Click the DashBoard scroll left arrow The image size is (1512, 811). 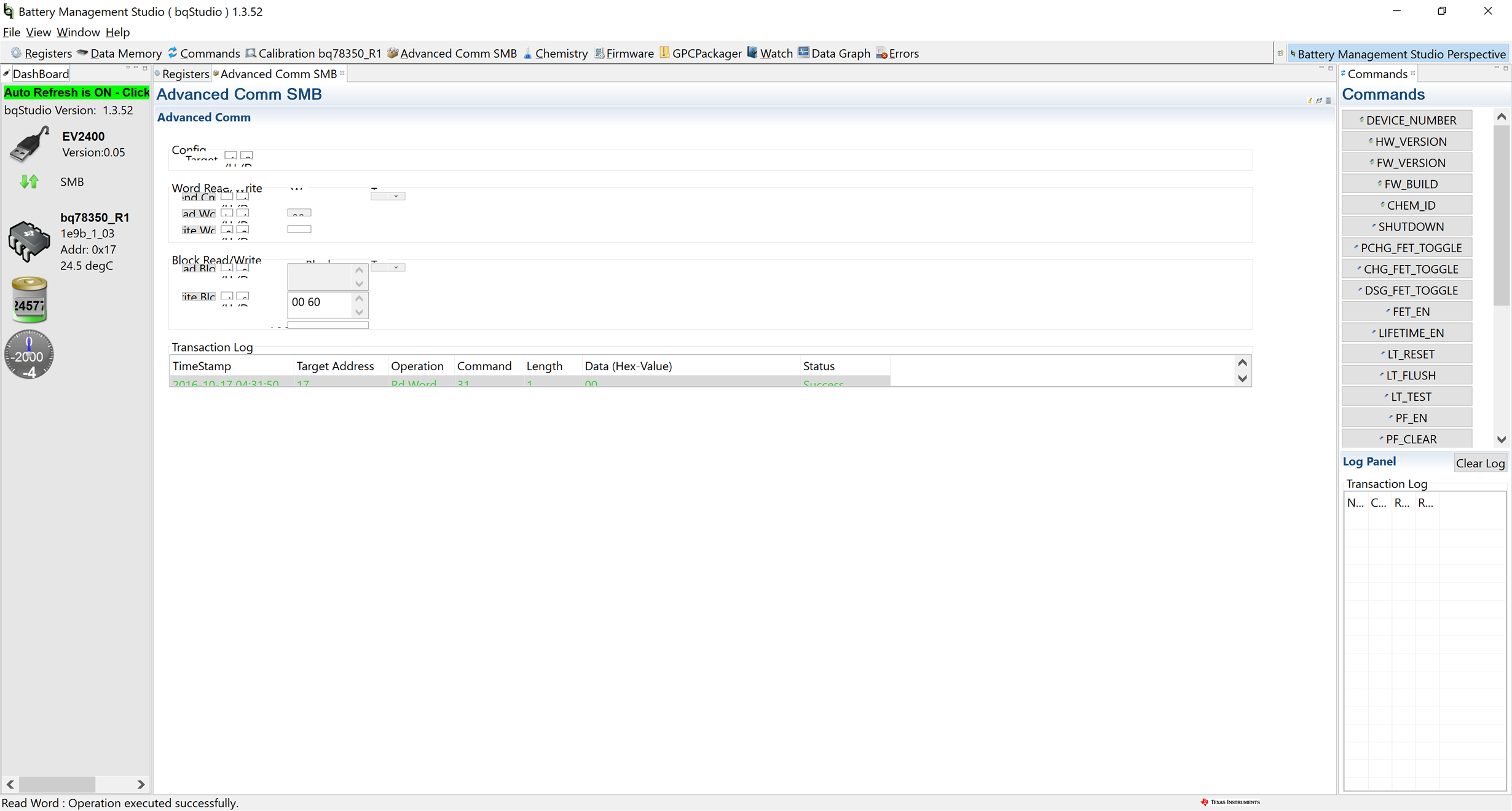[10, 784]
